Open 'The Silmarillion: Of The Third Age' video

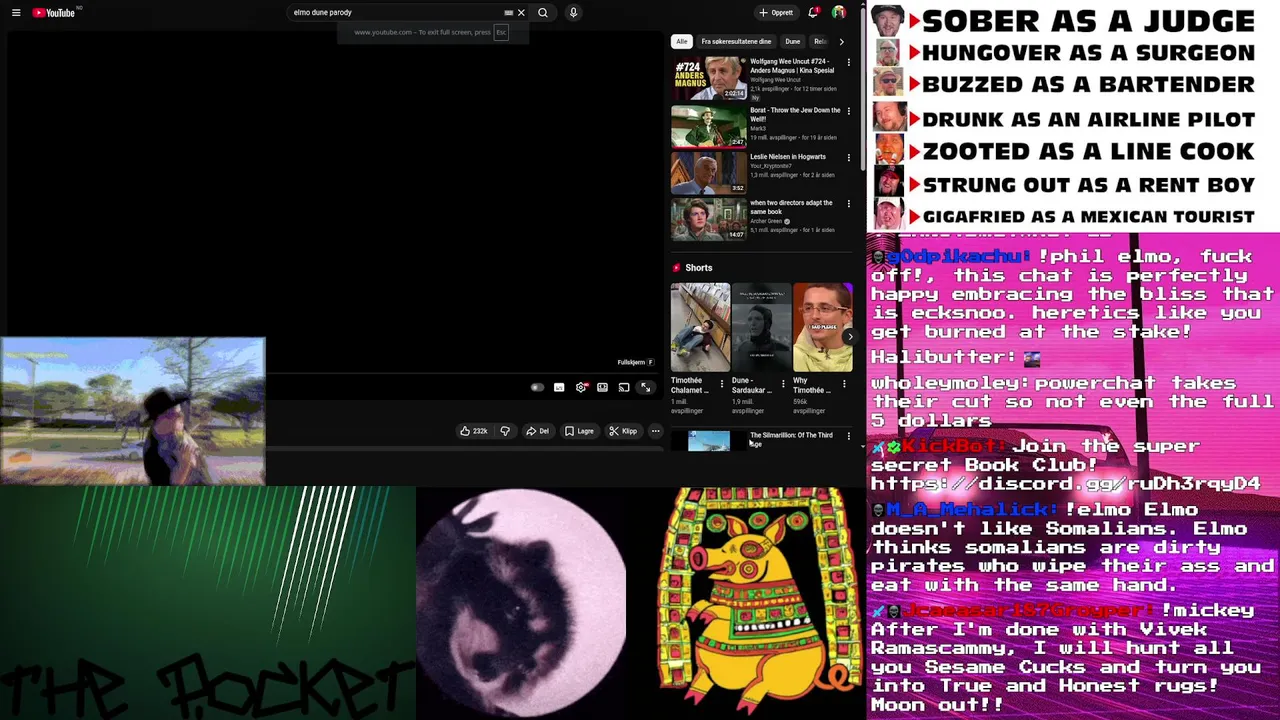point(791,439)
